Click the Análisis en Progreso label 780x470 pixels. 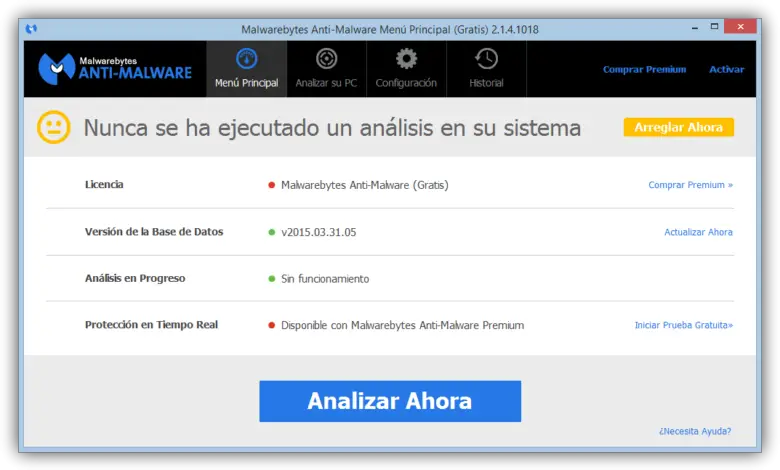[135, 279]
